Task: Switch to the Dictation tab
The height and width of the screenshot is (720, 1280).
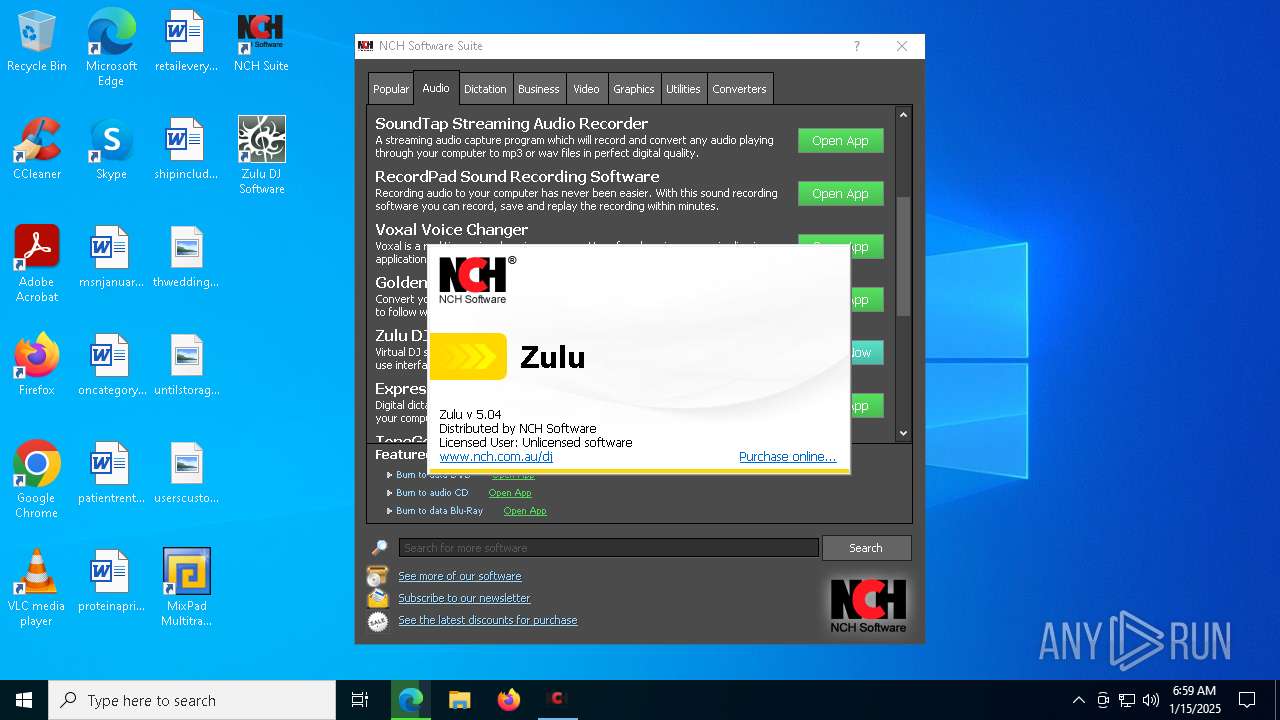Action: tap(485, 89)
